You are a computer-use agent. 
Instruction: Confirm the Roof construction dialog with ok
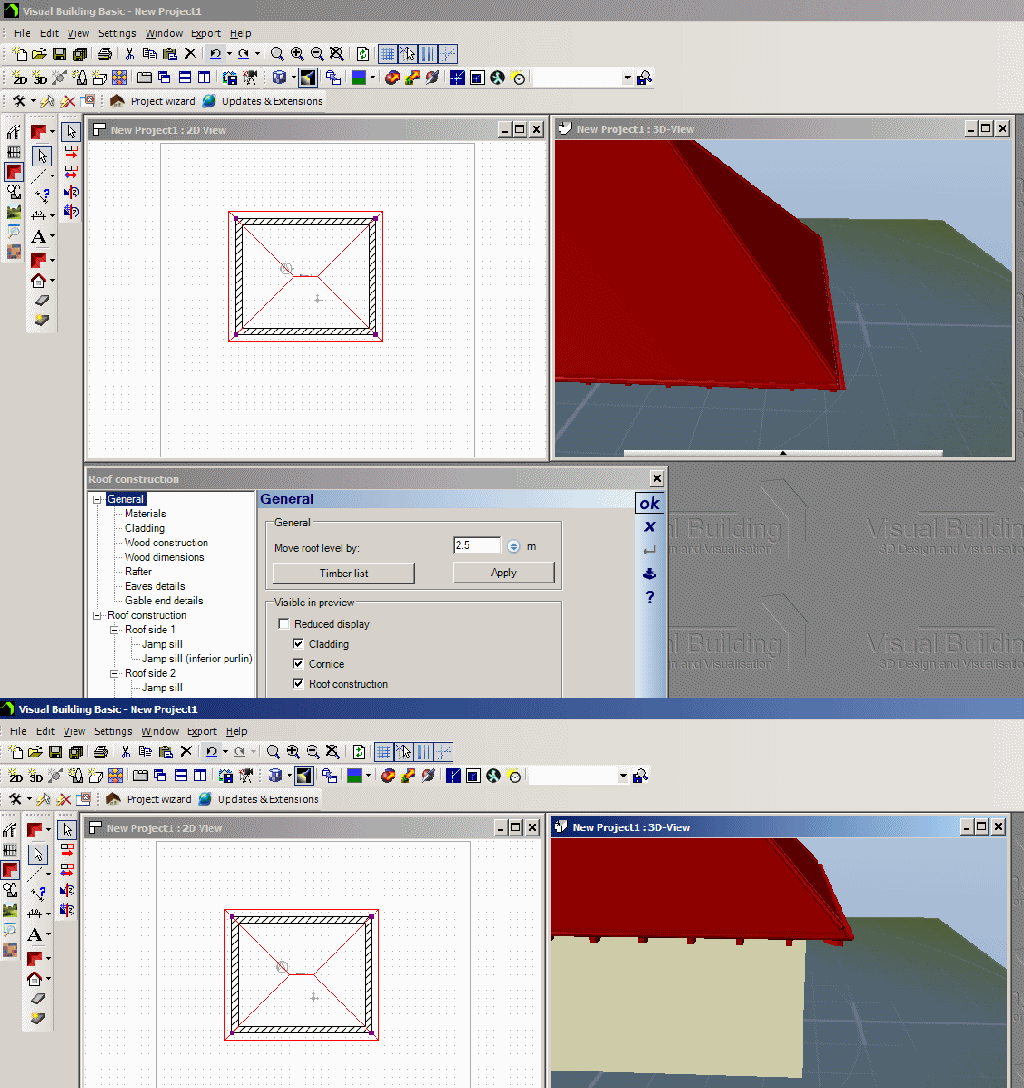click(649, 503)
